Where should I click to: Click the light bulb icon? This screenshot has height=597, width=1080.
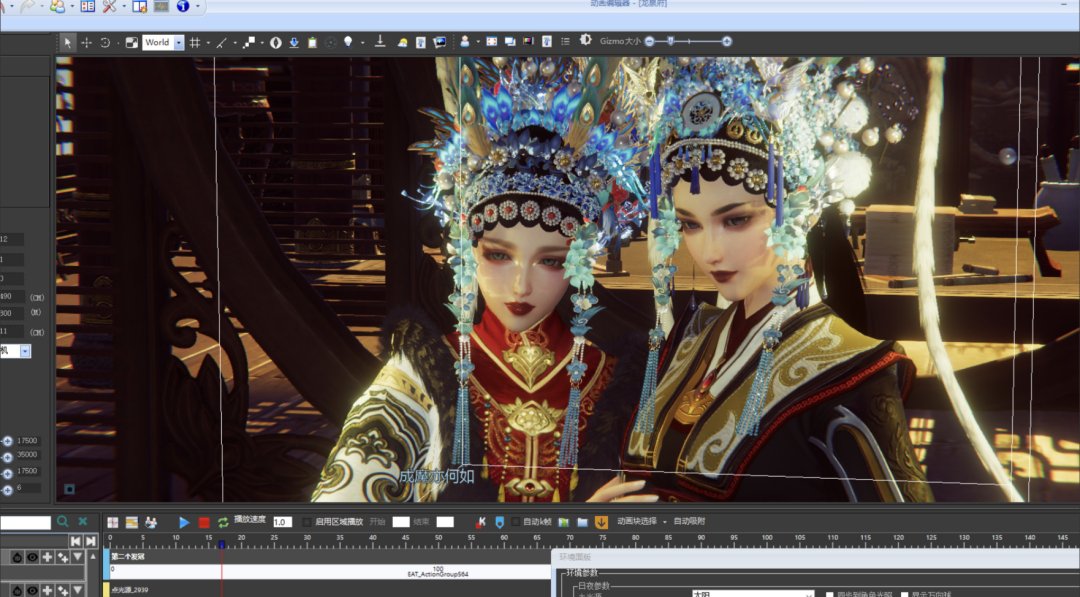348,42
